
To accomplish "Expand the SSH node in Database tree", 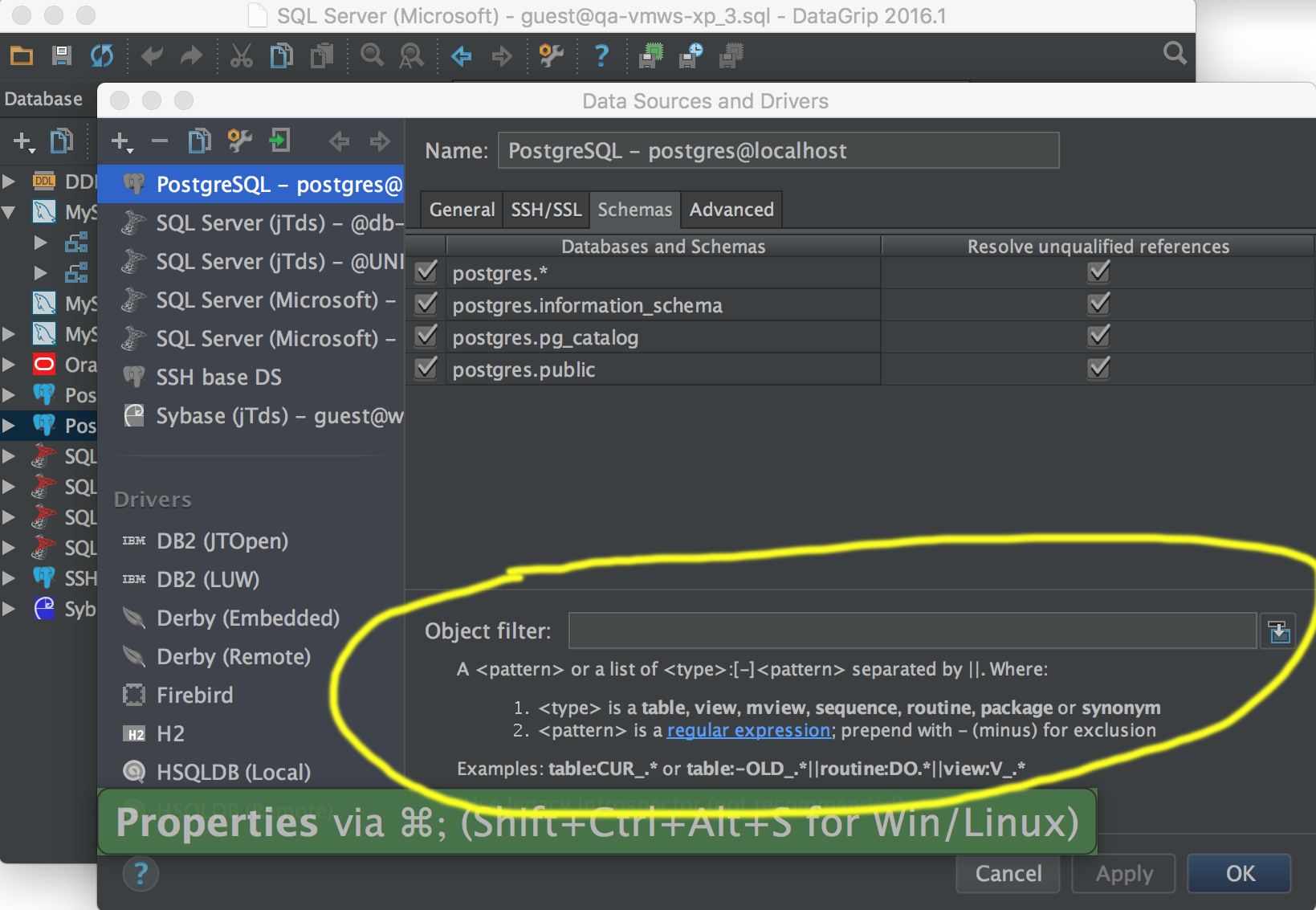I will (x=9, y=578).
